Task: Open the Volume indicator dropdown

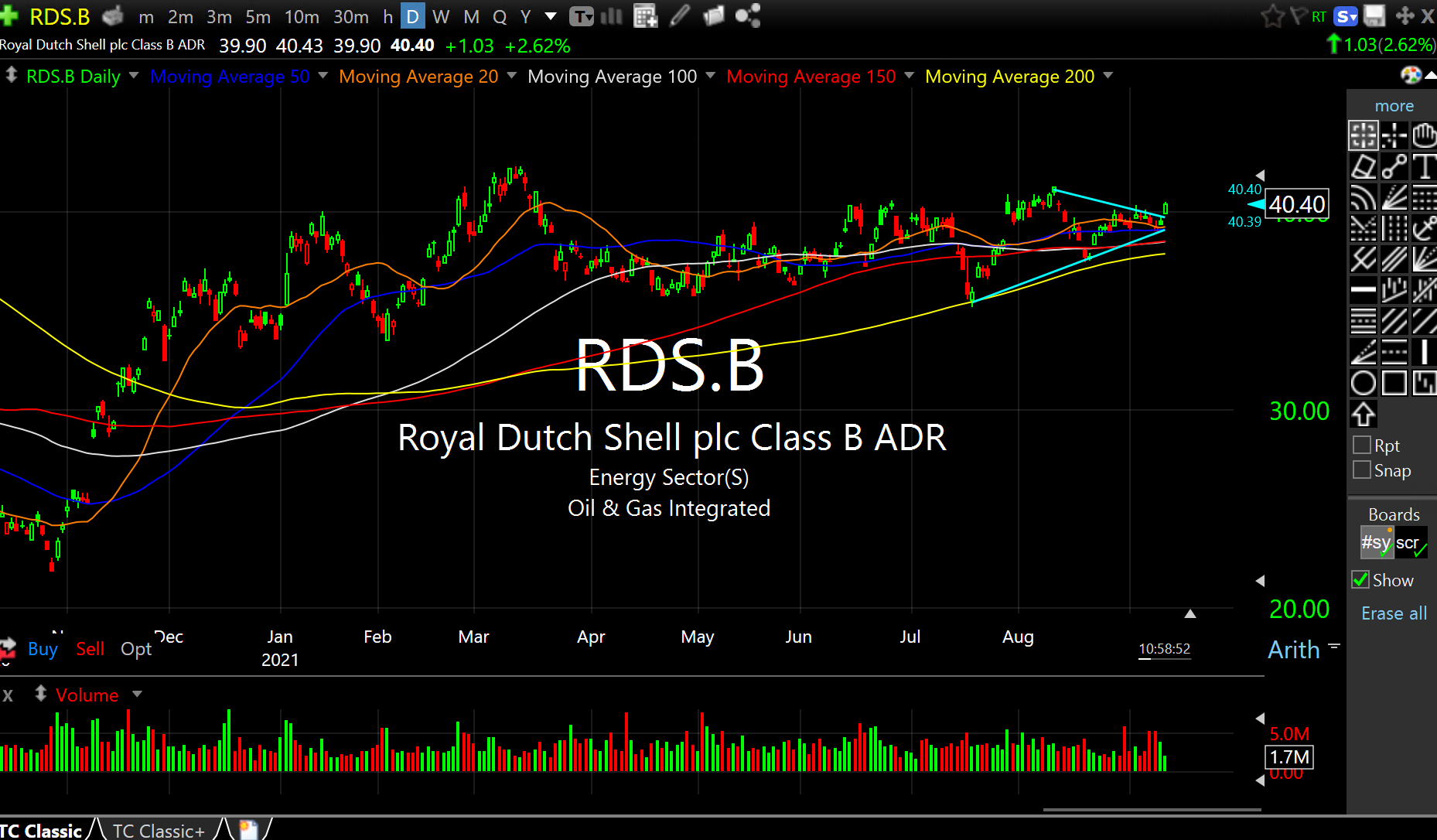Action: coord(137,694)
